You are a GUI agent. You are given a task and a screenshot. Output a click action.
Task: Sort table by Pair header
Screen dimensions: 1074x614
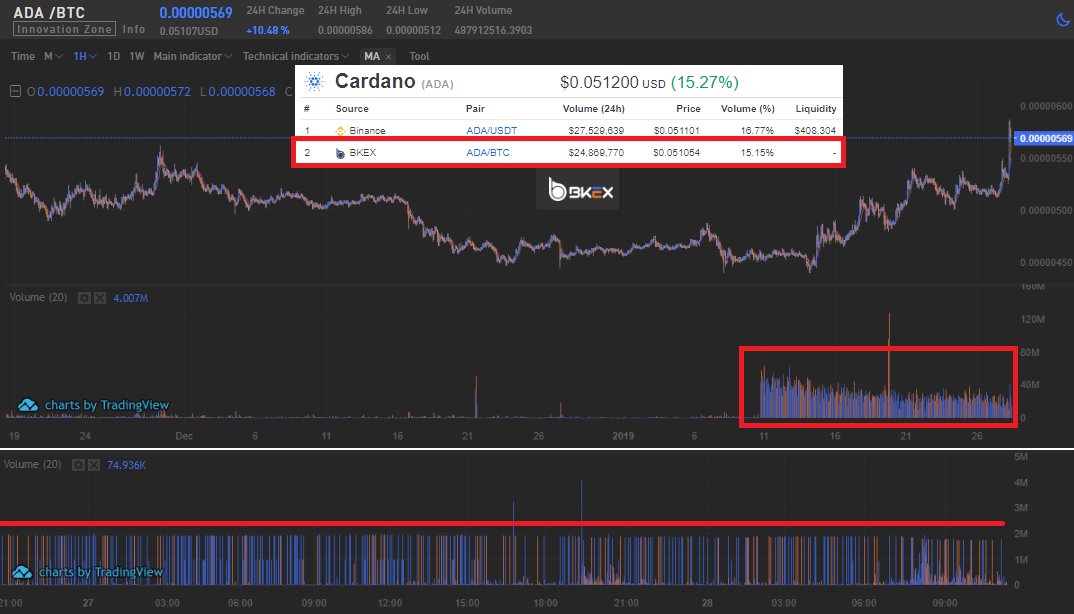(475, 108)
